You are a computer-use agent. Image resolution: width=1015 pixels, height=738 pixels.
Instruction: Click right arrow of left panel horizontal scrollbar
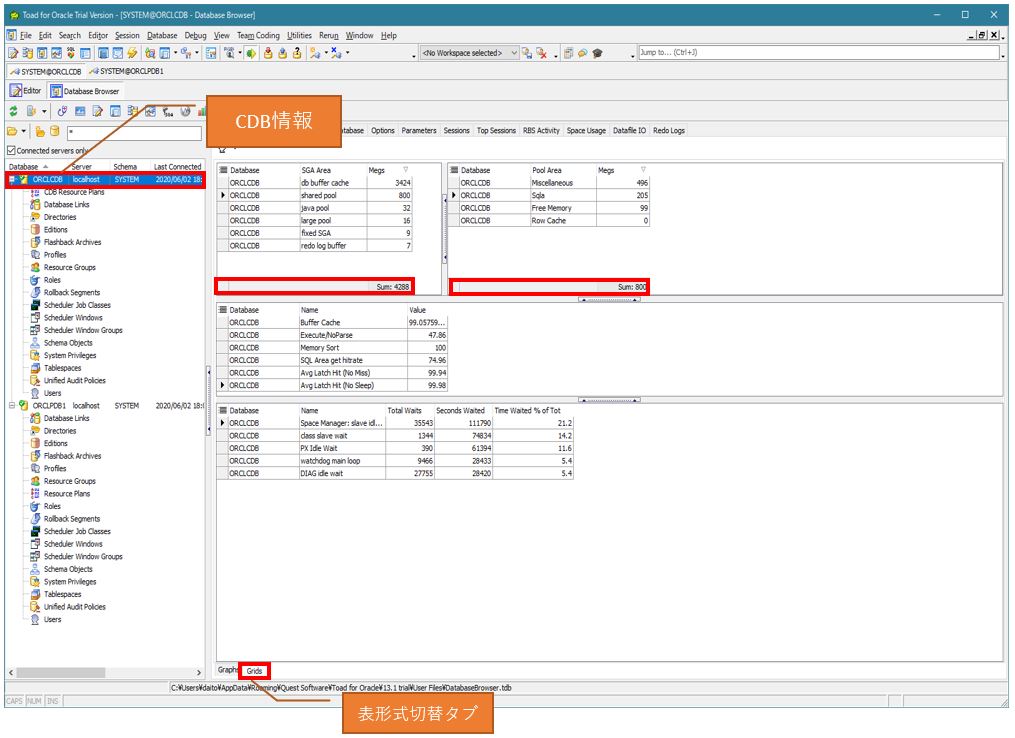click(199, 673)
